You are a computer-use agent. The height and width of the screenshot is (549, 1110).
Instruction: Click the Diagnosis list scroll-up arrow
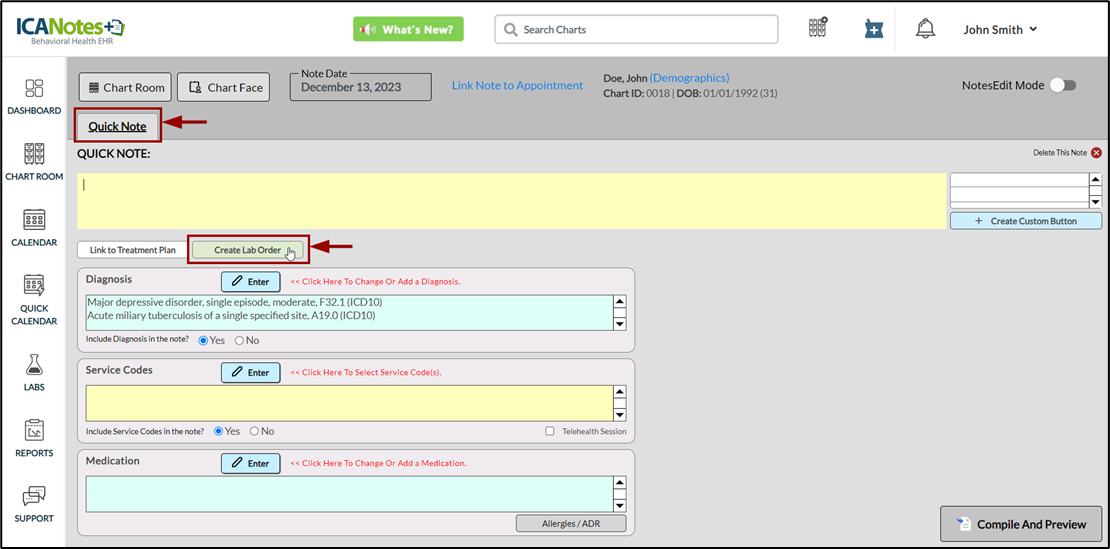(x=619, y=301)
